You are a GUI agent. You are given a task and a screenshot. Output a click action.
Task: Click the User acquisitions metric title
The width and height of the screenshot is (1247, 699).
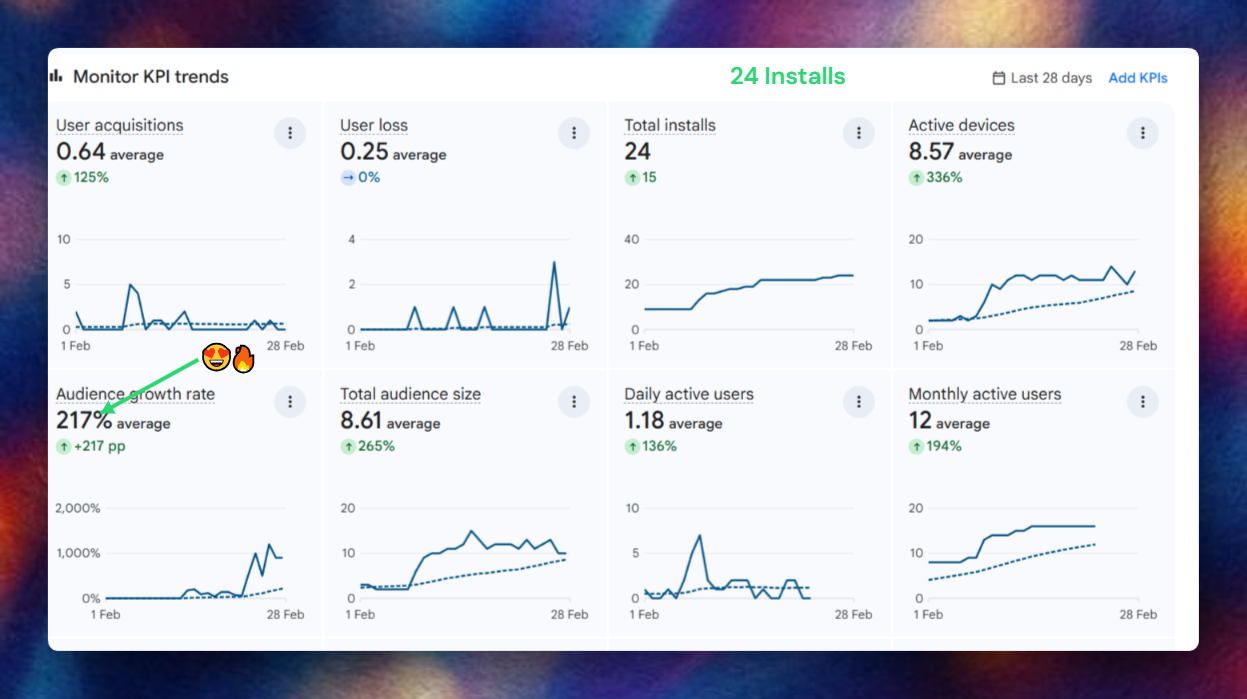tap(119, 125)
